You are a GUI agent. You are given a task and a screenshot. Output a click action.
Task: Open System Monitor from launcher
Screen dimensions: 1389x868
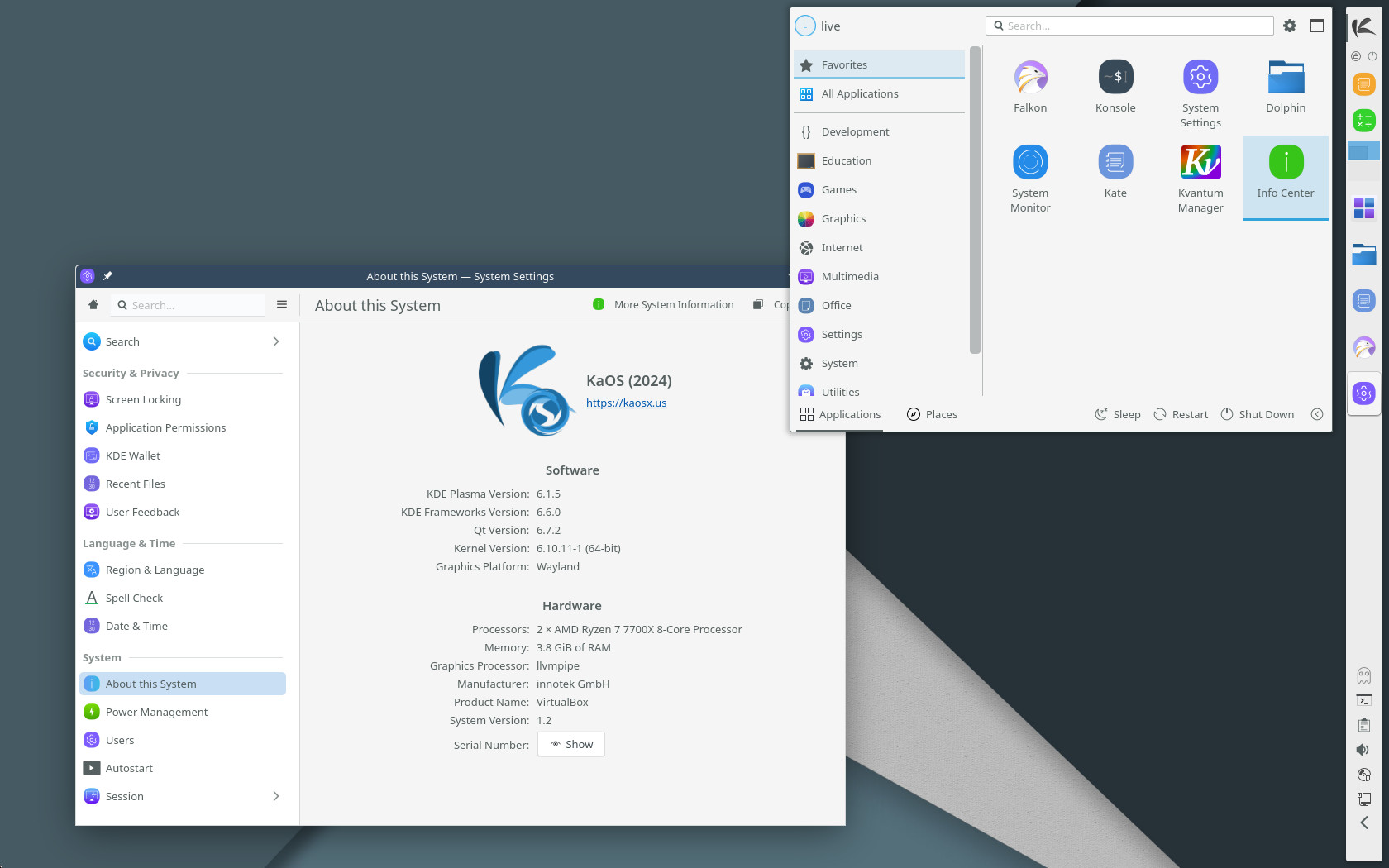[x=1030, y=179]
